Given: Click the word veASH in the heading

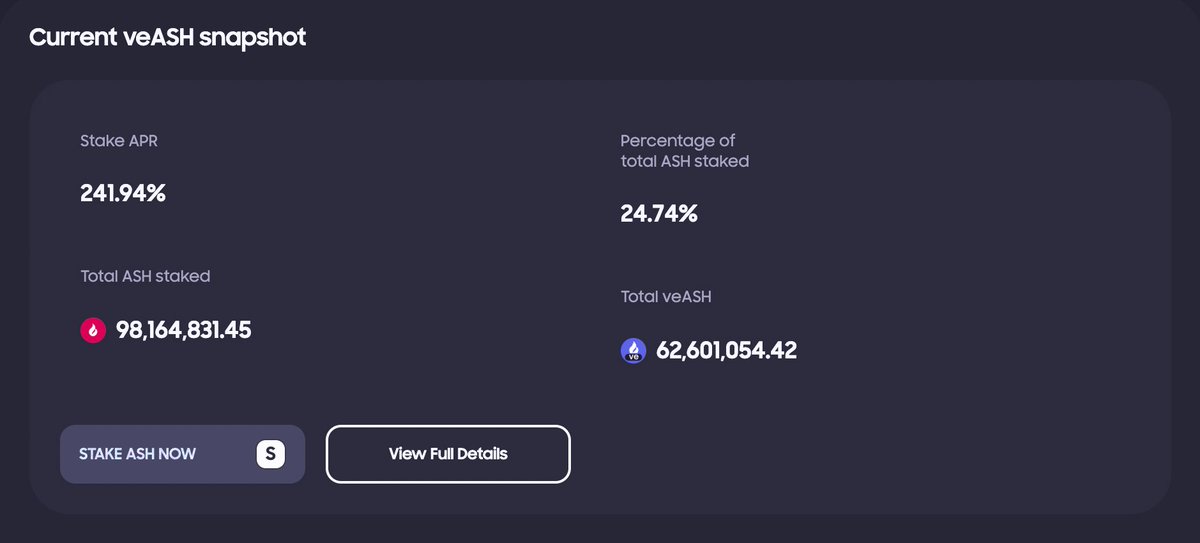Looking at the screenshot, I should coord(150,37).
